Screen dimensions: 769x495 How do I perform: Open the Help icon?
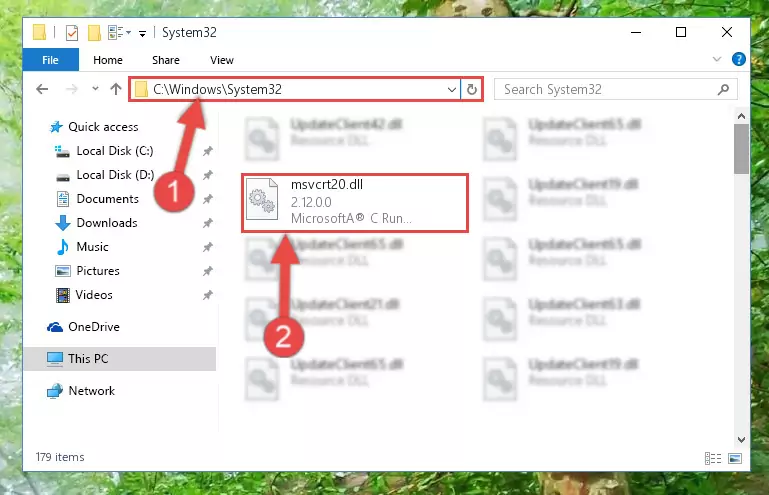tap(738, 59)
